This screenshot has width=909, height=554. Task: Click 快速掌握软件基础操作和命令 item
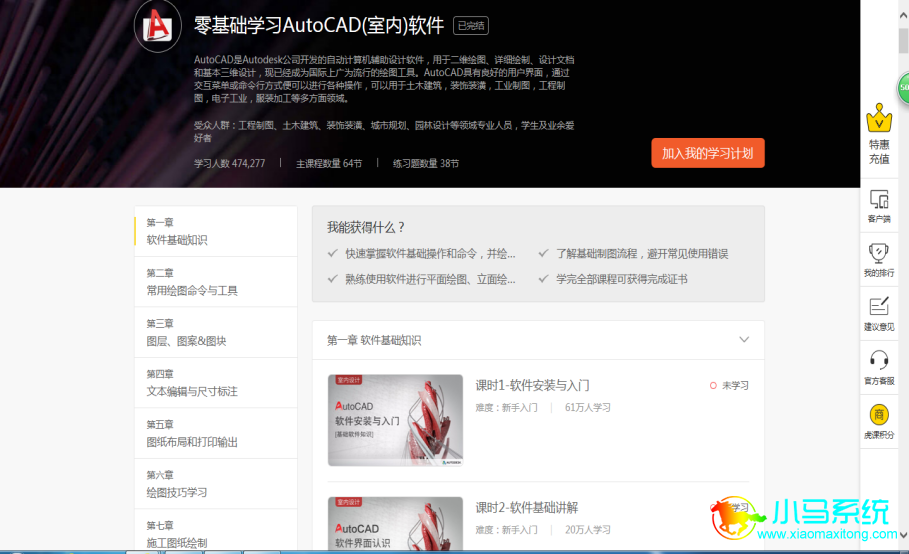(430, 254)
